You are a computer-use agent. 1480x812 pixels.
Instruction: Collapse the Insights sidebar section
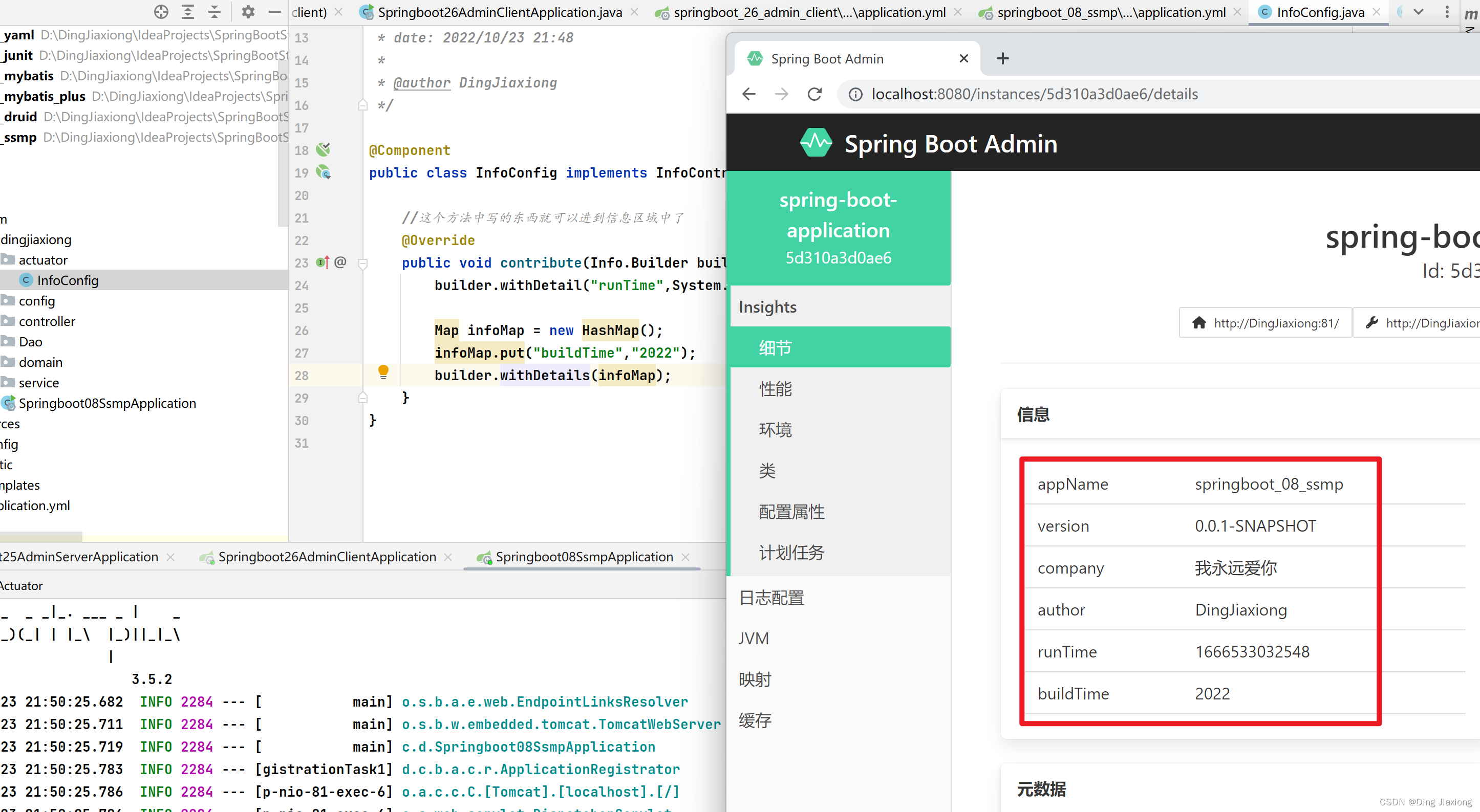click(x=840, y=306)
